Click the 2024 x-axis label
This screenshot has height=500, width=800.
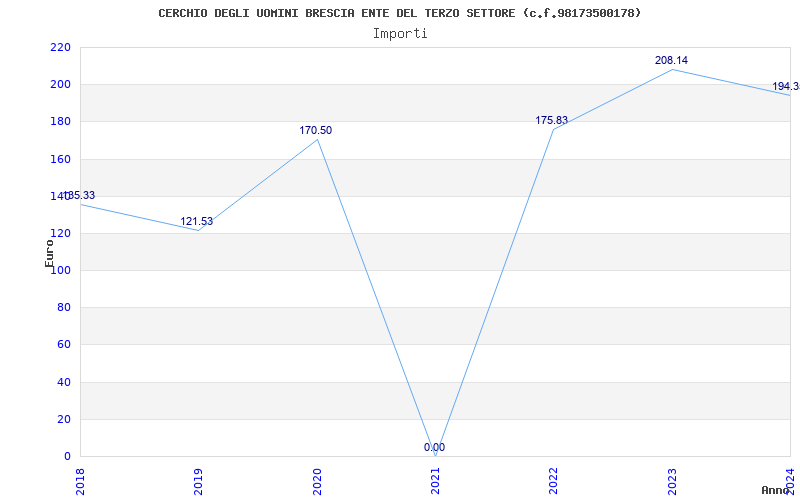790,481
